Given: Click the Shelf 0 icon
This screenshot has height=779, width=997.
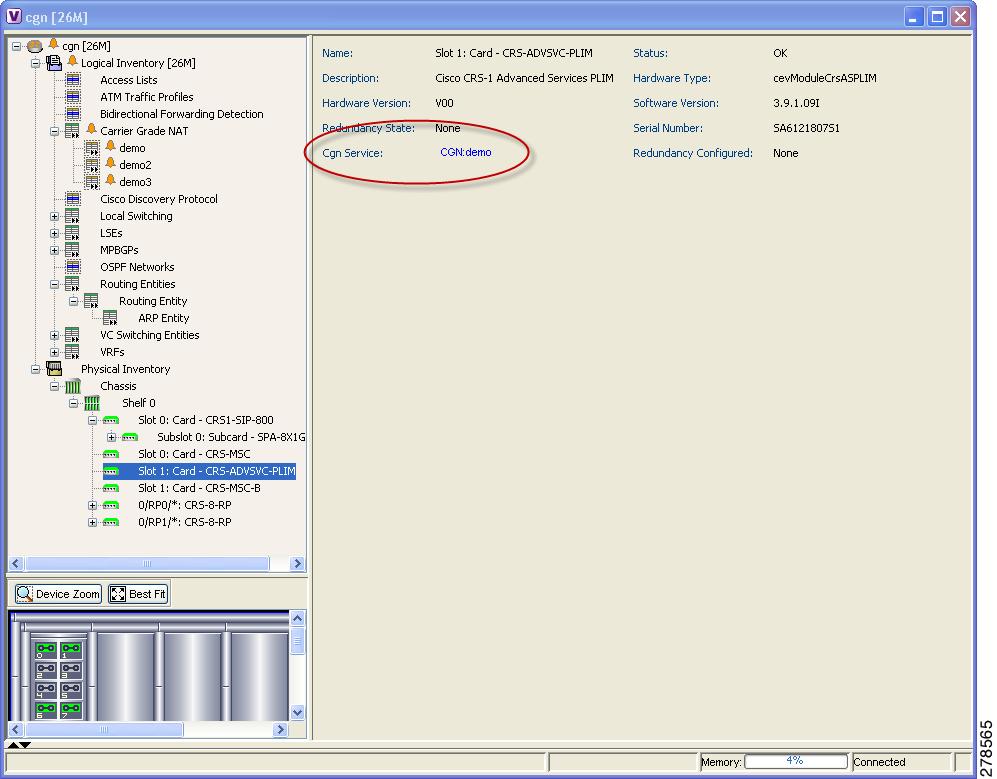Looking at the screenshot, I should point(92,403).
